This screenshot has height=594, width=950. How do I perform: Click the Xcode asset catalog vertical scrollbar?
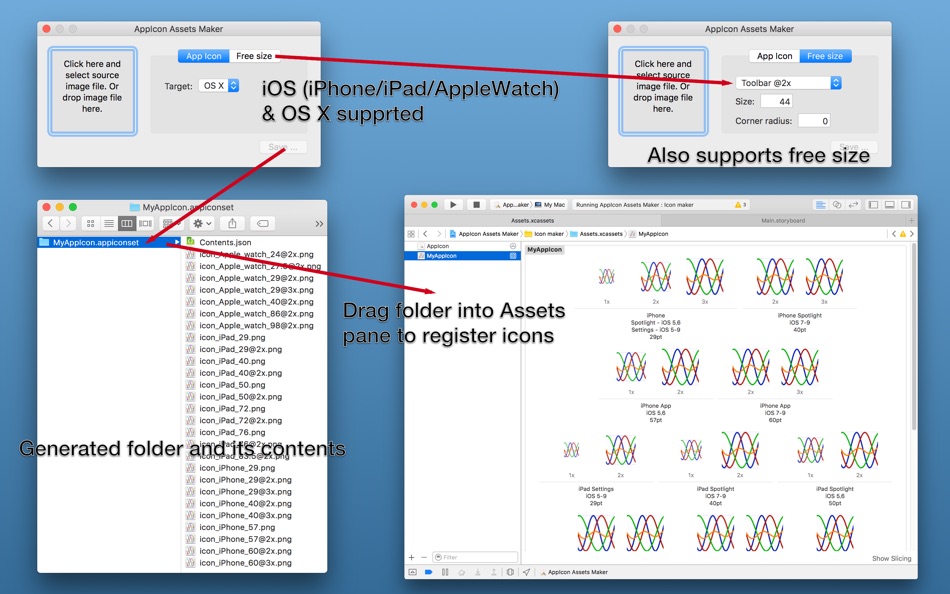[x=913, y=336]
